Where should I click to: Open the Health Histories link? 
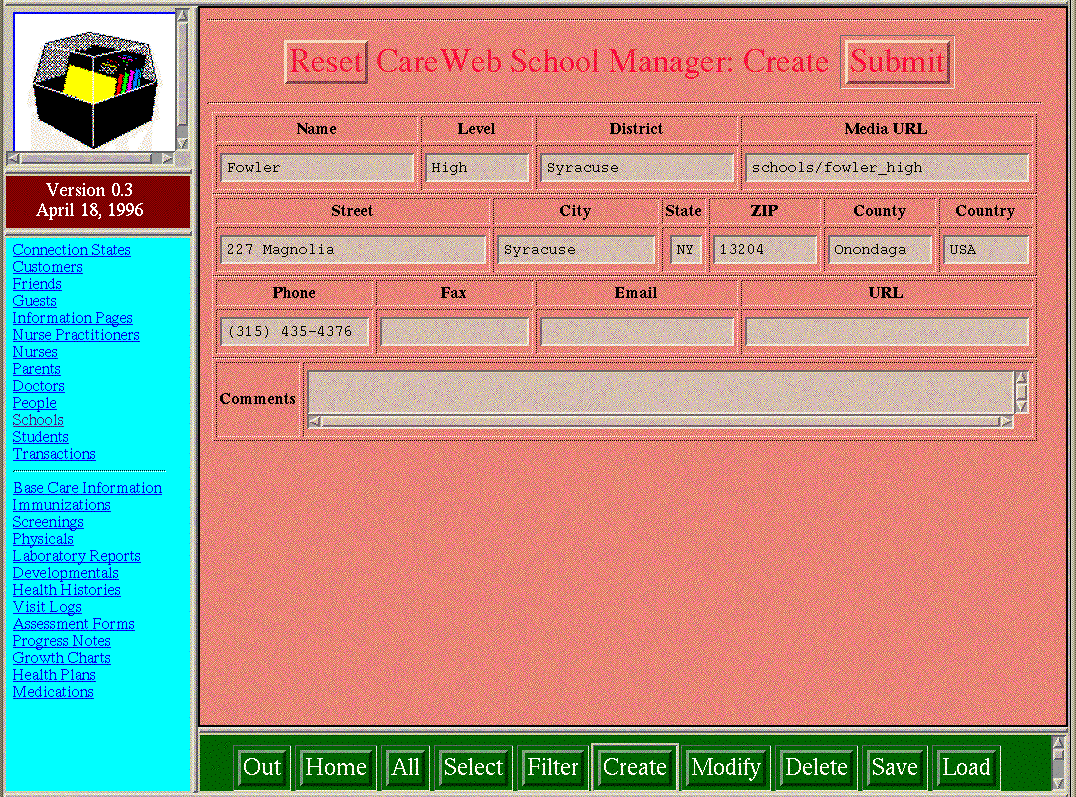pos(67,590)
